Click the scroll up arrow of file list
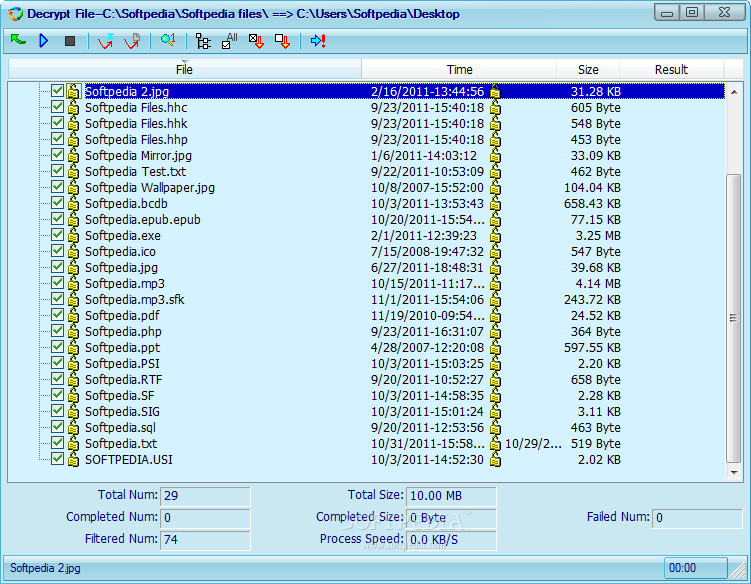Image resolution: width=751 pixels, height=584 pixels. [x=734, y=91]
